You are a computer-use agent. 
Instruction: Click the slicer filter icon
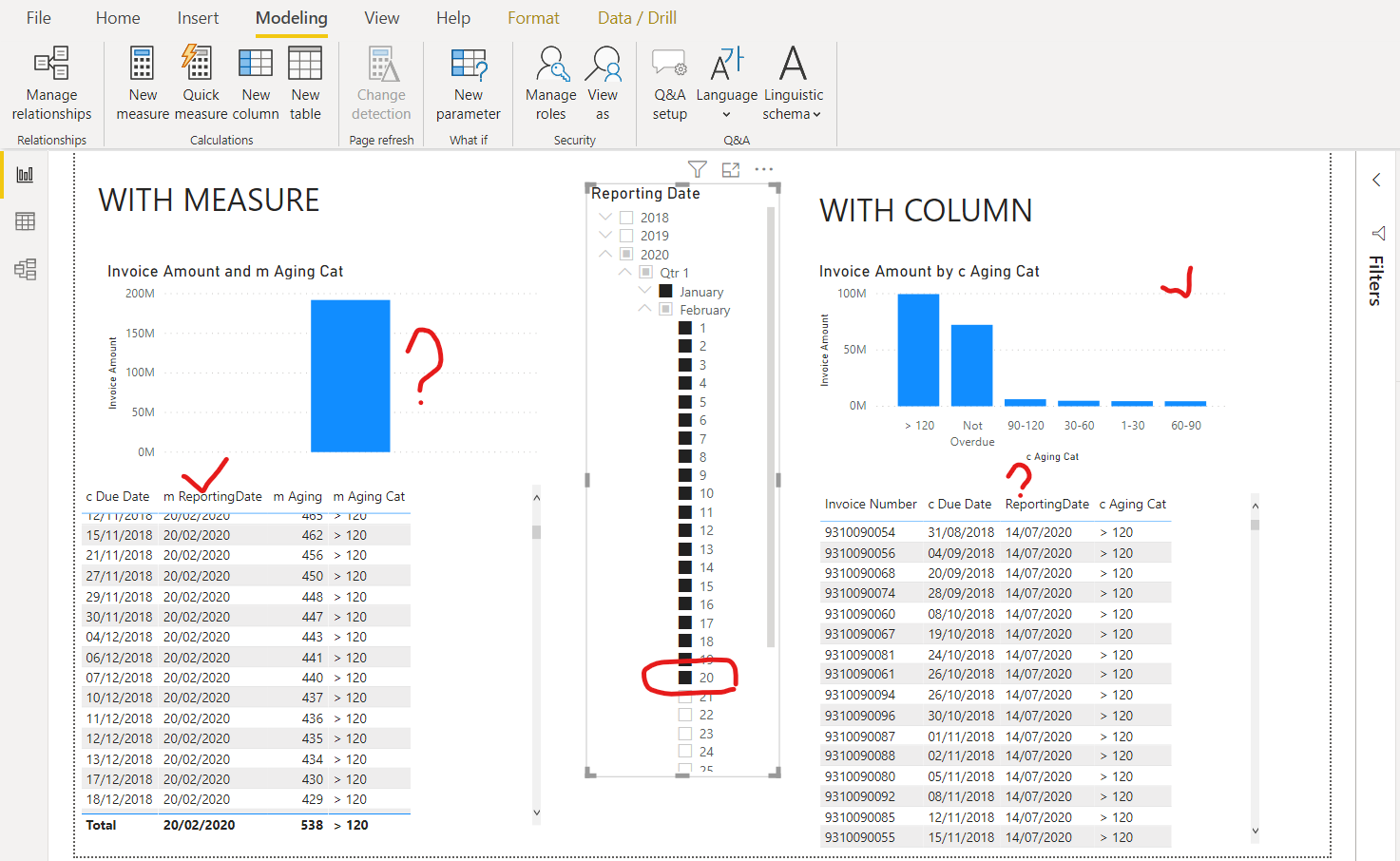698,169
